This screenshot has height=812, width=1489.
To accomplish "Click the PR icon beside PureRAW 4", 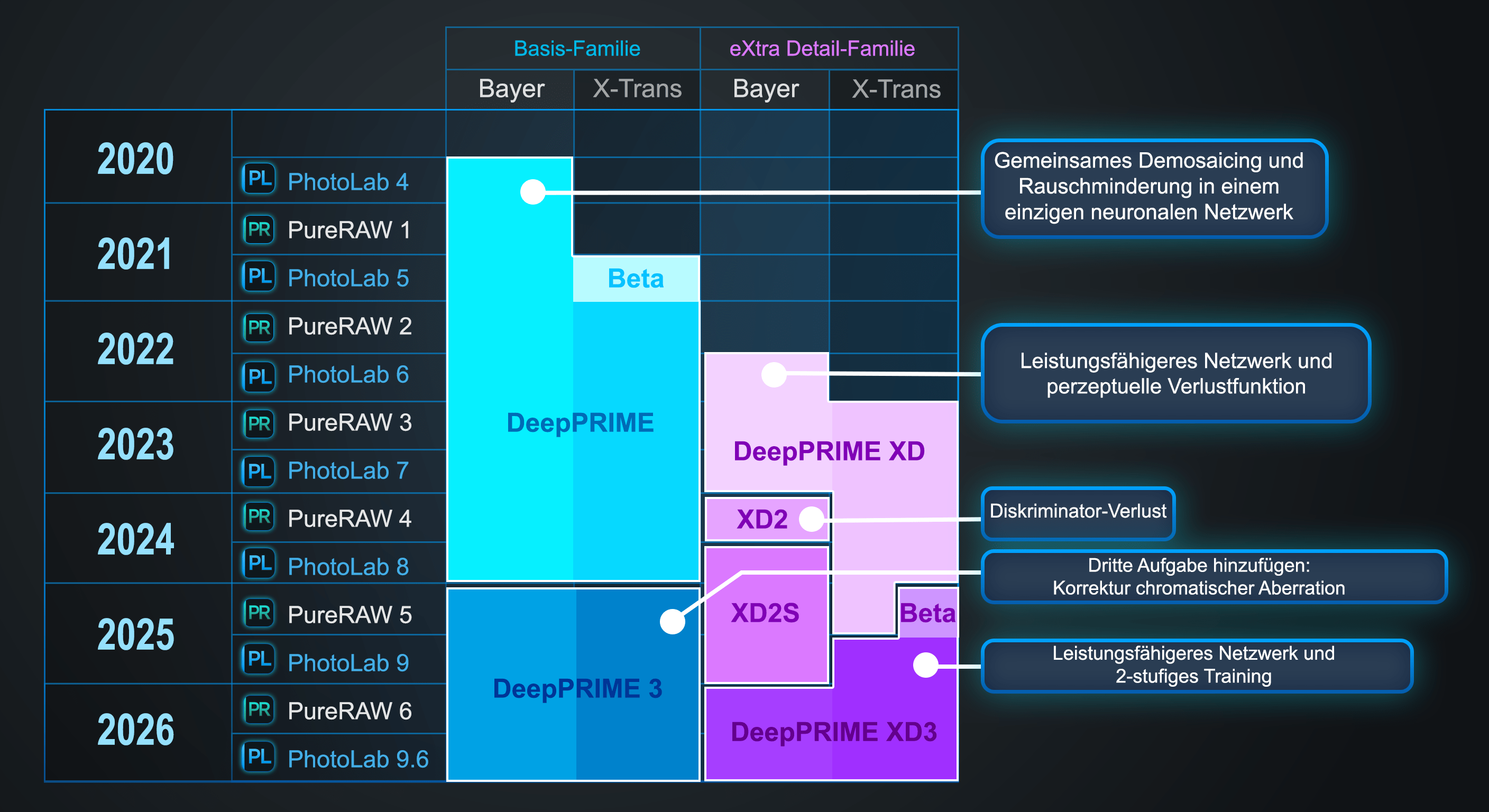I will [x=259, y=516].
